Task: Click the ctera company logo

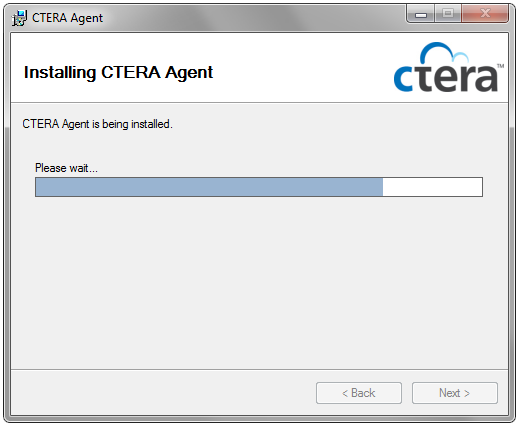Action: (449, 67)
